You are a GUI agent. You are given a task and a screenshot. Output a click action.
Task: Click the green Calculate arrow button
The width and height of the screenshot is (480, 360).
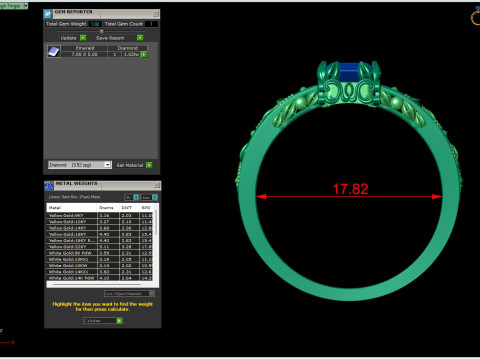pos(119,321)
